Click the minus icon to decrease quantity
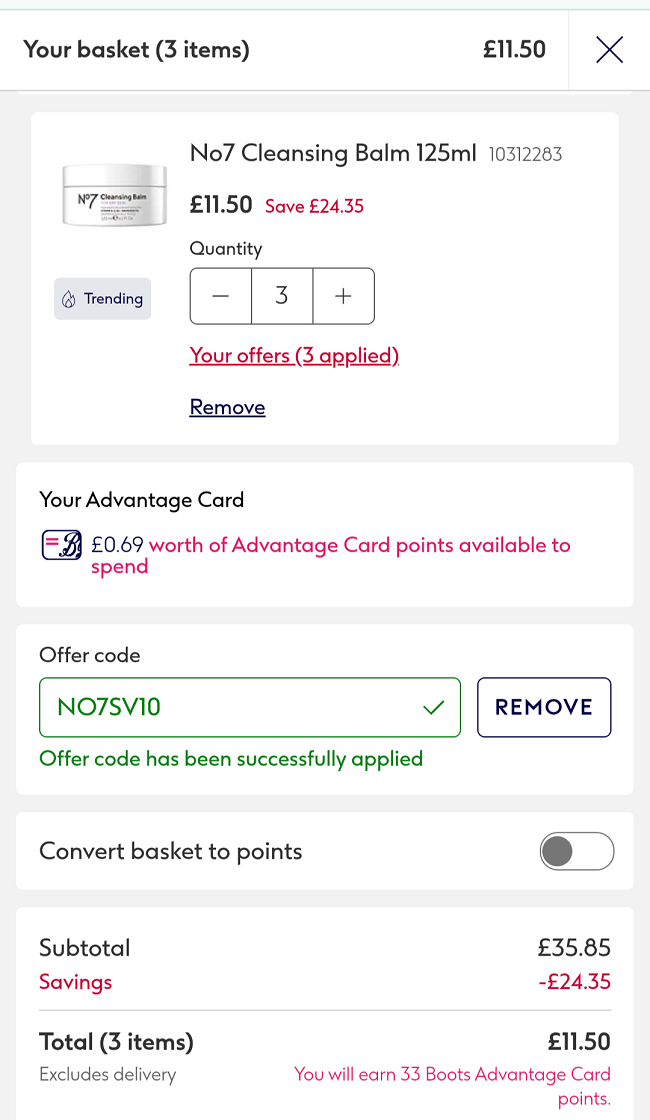The width and height of the screenshot is (650, 1120). tap(220, 296)
